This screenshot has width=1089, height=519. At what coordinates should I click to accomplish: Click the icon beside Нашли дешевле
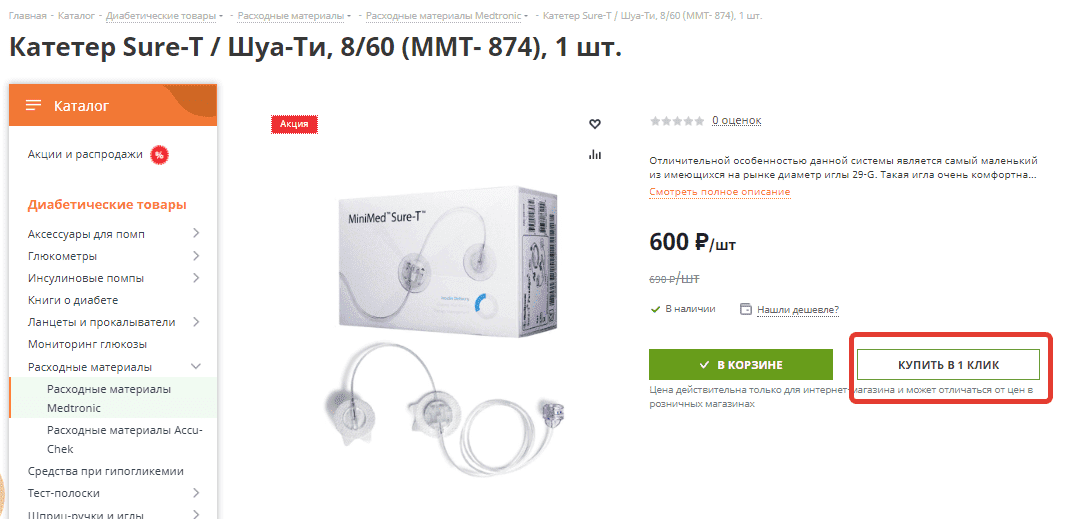[746, 309]
